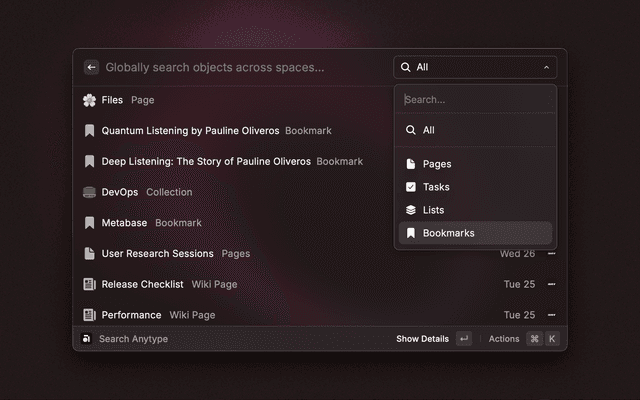Click the User Research Sessions page icon
The image size is (640, 400).
point(89,254)
